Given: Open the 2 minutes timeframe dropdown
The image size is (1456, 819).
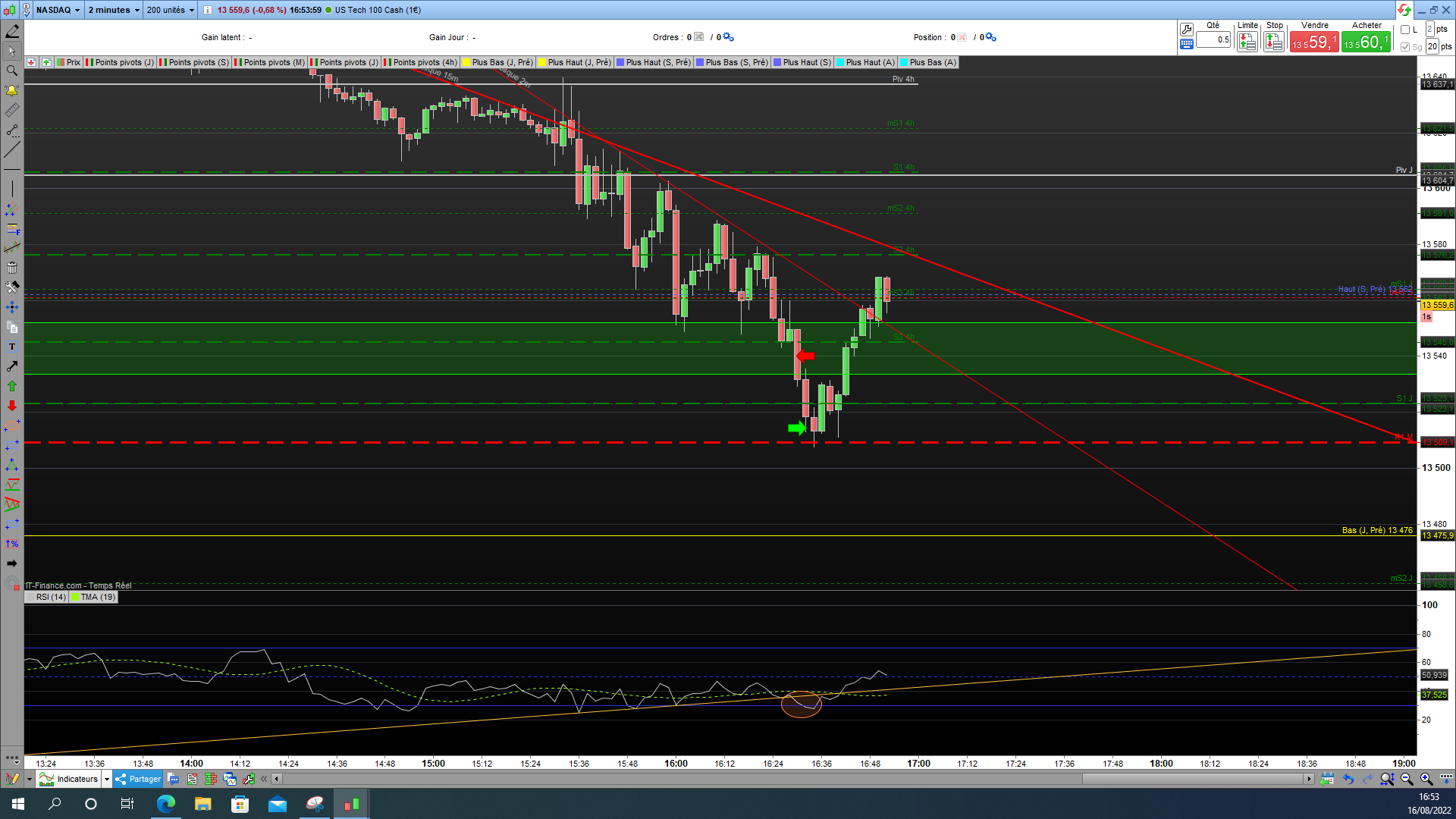Looking at the screenshot, I should (114, 10).
